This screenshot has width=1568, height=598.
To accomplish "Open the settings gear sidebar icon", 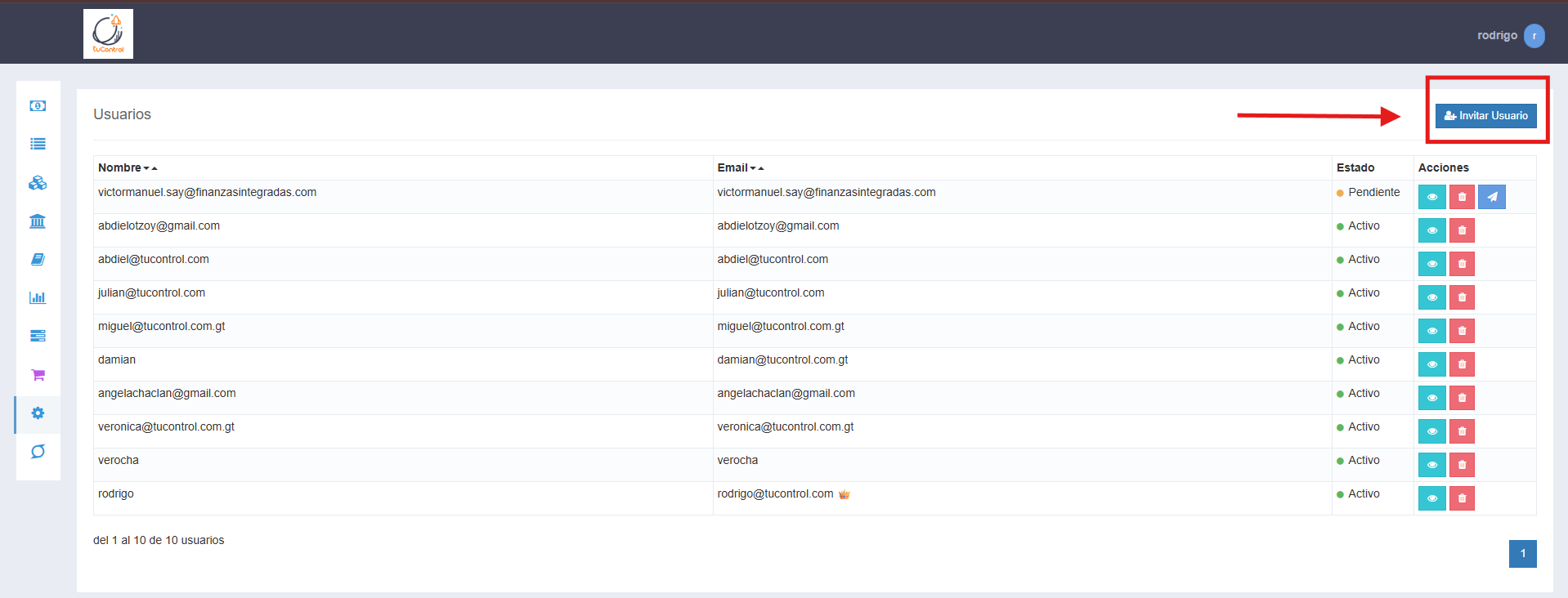I will pyautogui.click(x=38, y=413).
